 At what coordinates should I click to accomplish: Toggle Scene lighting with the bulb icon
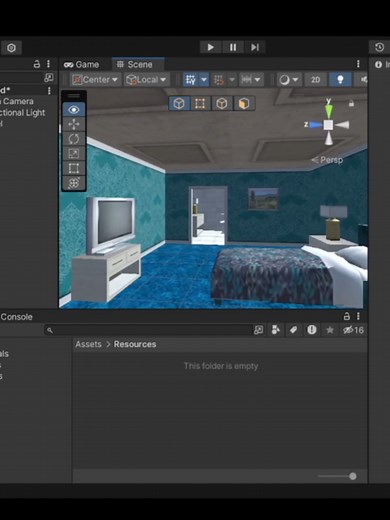pyautogui.click(x=340, y=80)
